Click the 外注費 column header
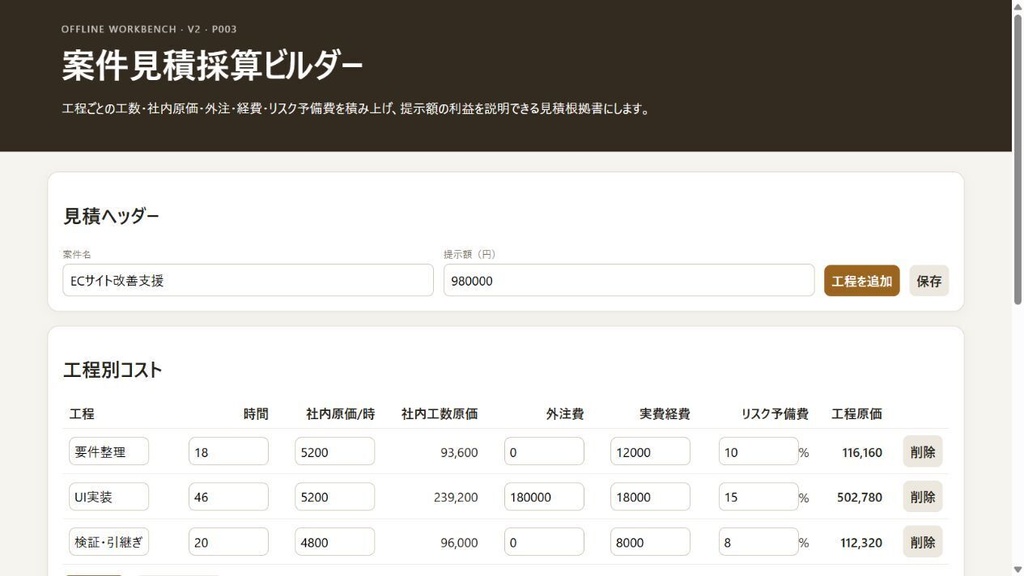Screen dimensions: 1024x576 click(x=564, y=413)
